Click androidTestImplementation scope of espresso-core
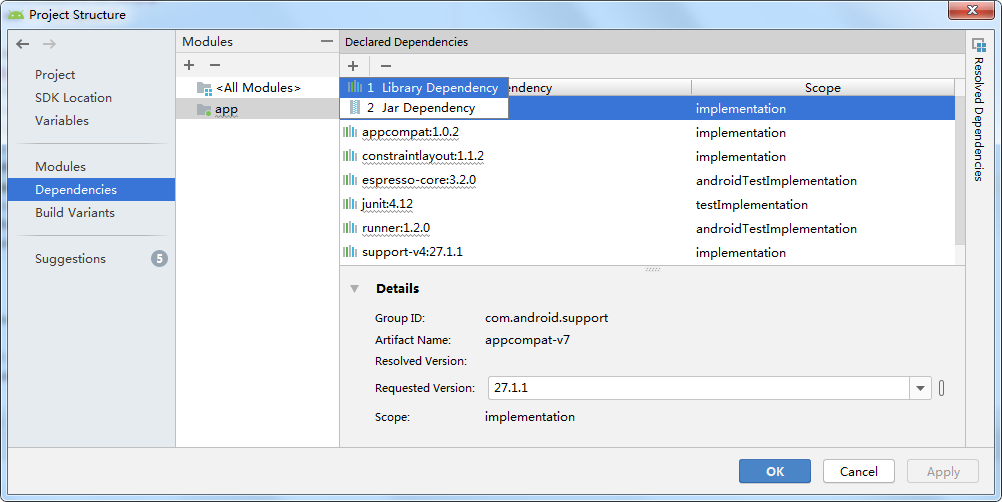Viewport: 1002px width, 502px height. pyautogui.click(x=776, y=181)
